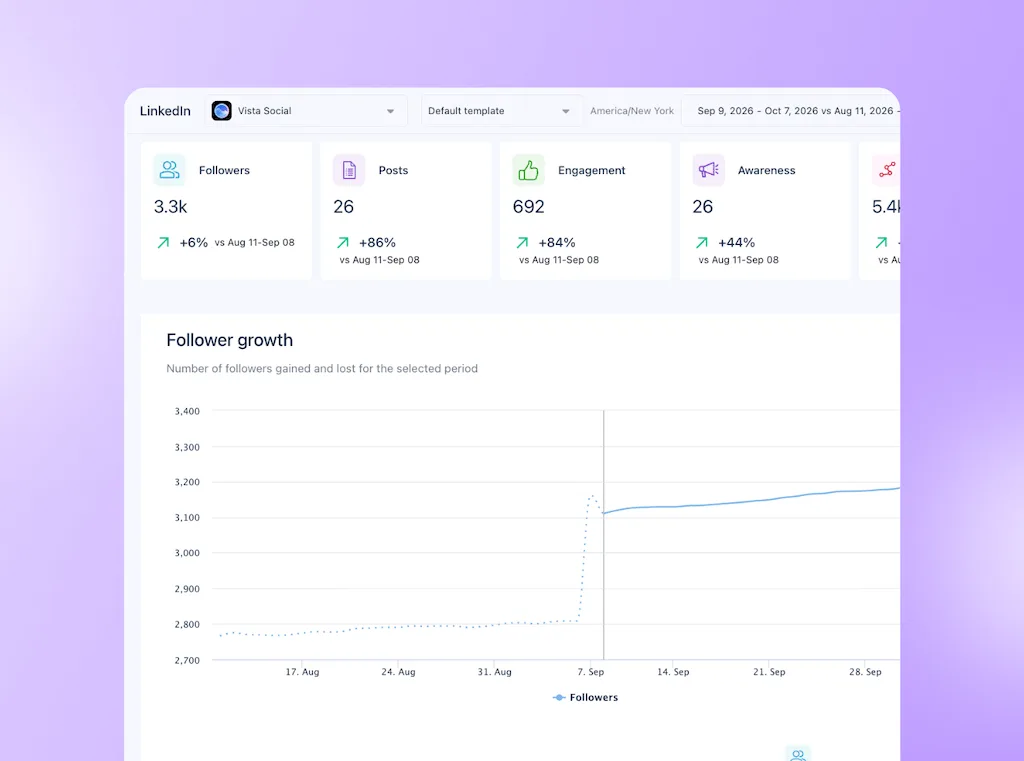Click the dotted follower spike peak
The width and height of the screenshot is (1024, 761).
pyautogui.click(x=592, y=496)
